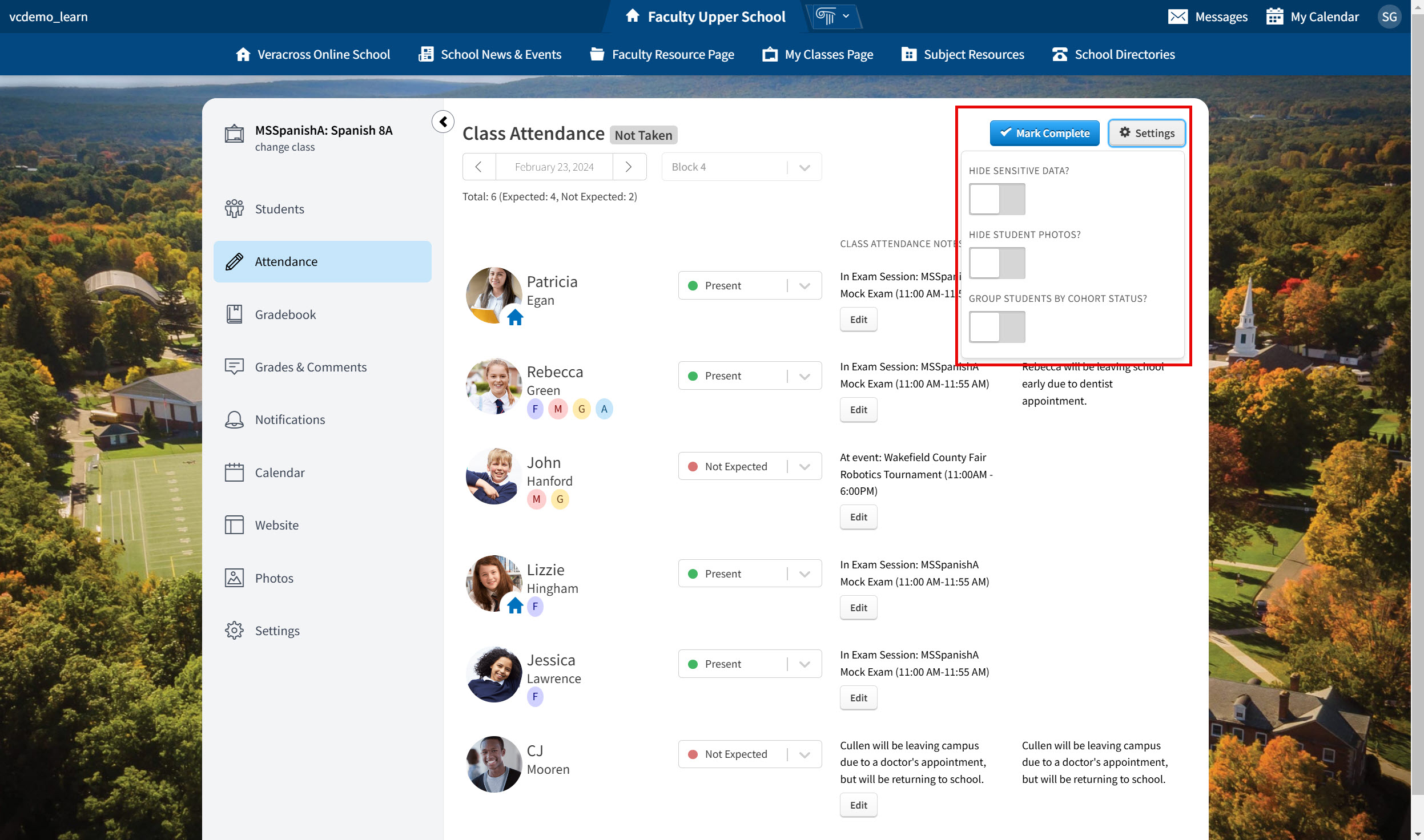Enable Group Students By Cohort Status
The height and width of the screenshot is (840, 1424).
click(996, 327)
